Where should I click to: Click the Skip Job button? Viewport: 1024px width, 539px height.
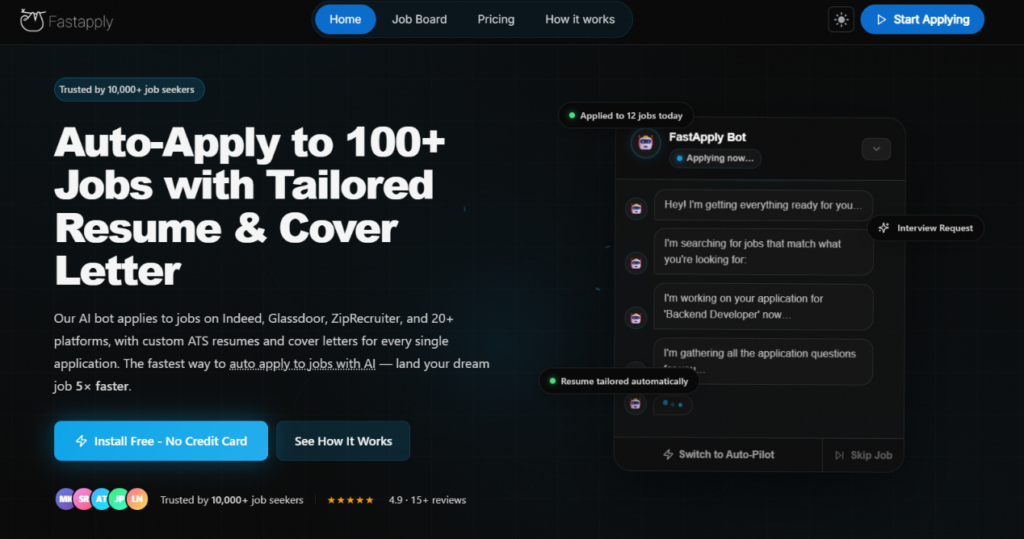click(863, 455)
